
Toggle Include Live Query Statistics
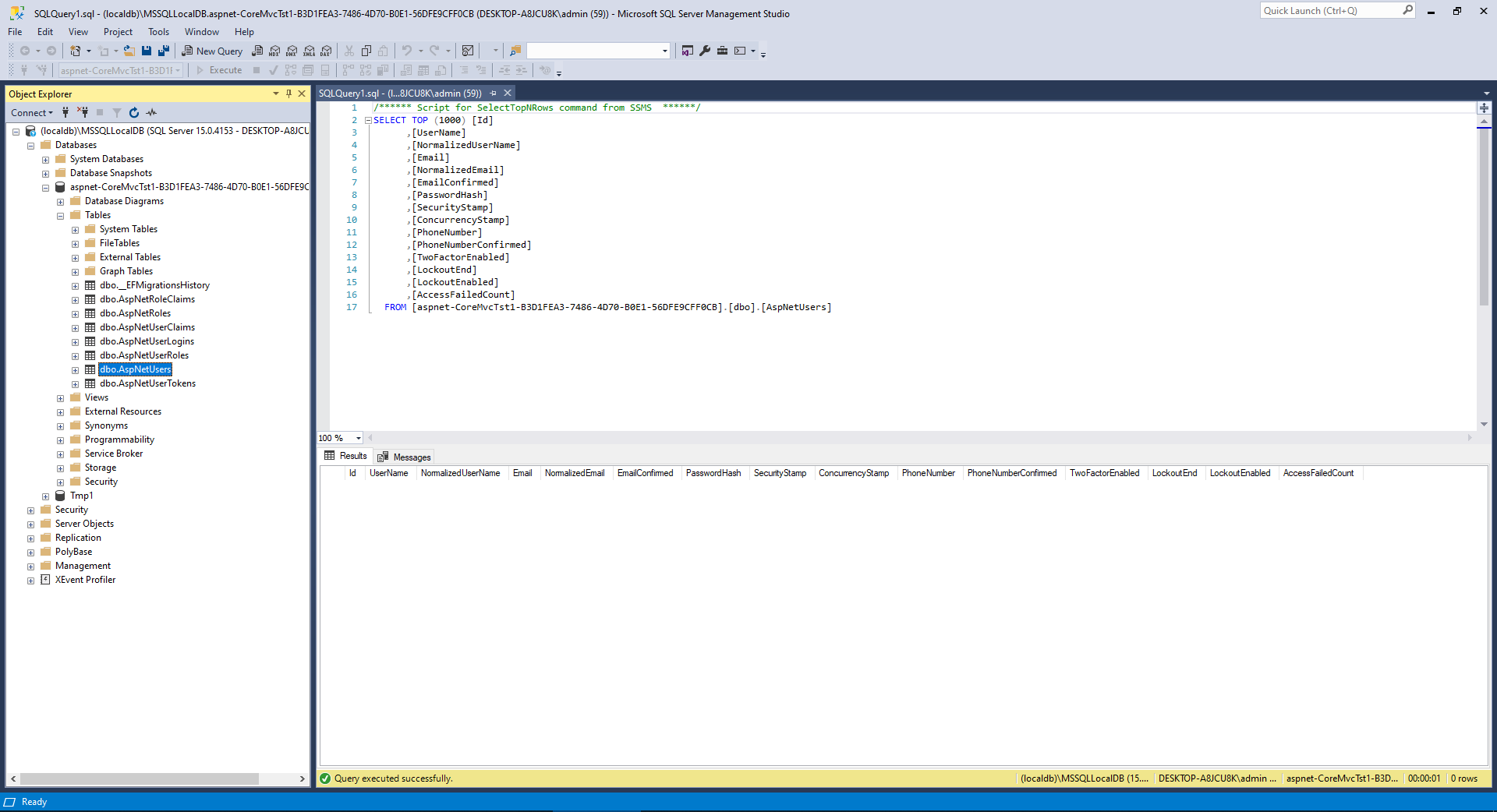tap(366, 70)
